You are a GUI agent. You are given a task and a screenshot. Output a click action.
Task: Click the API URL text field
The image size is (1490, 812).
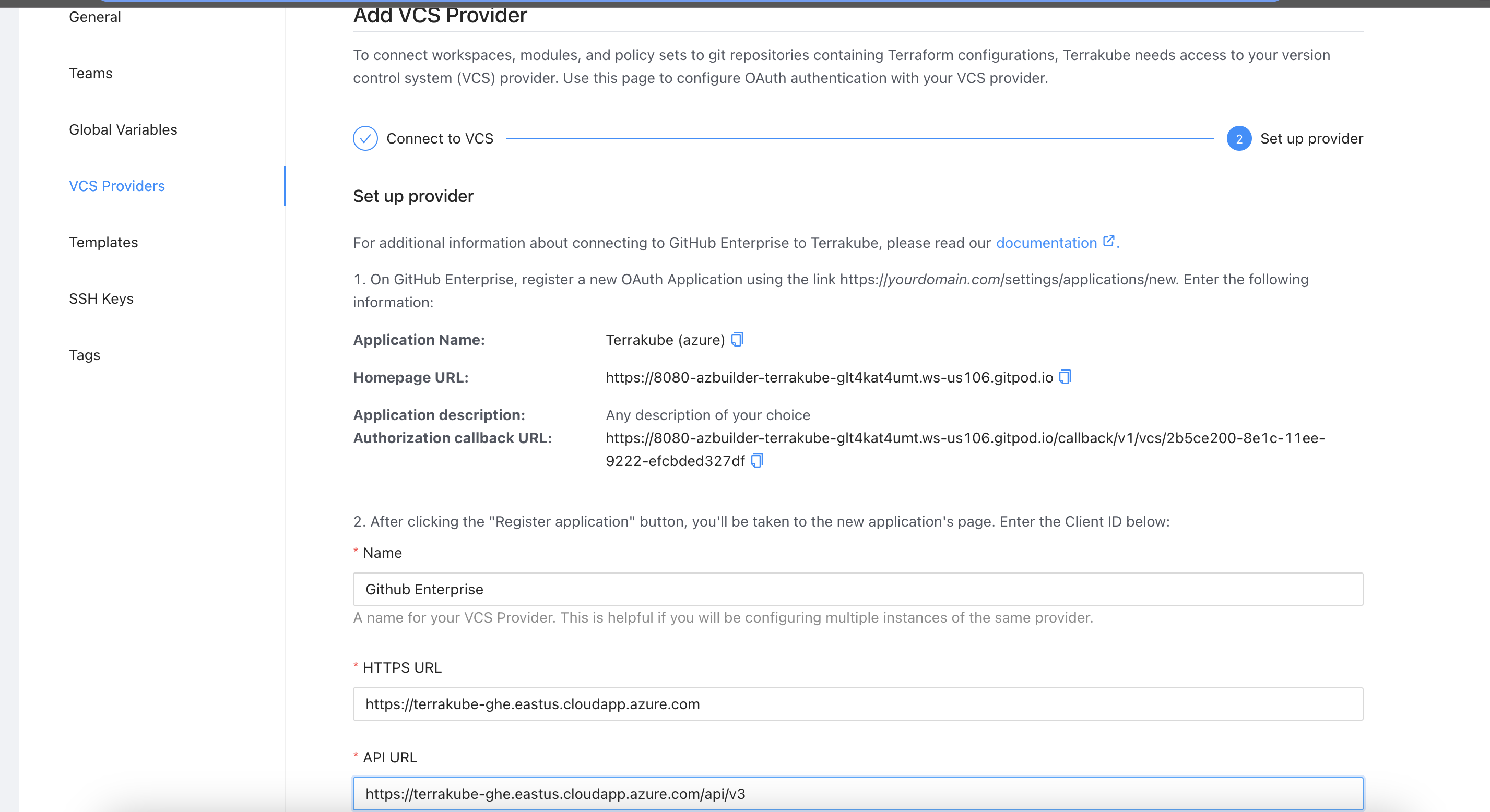858,794
